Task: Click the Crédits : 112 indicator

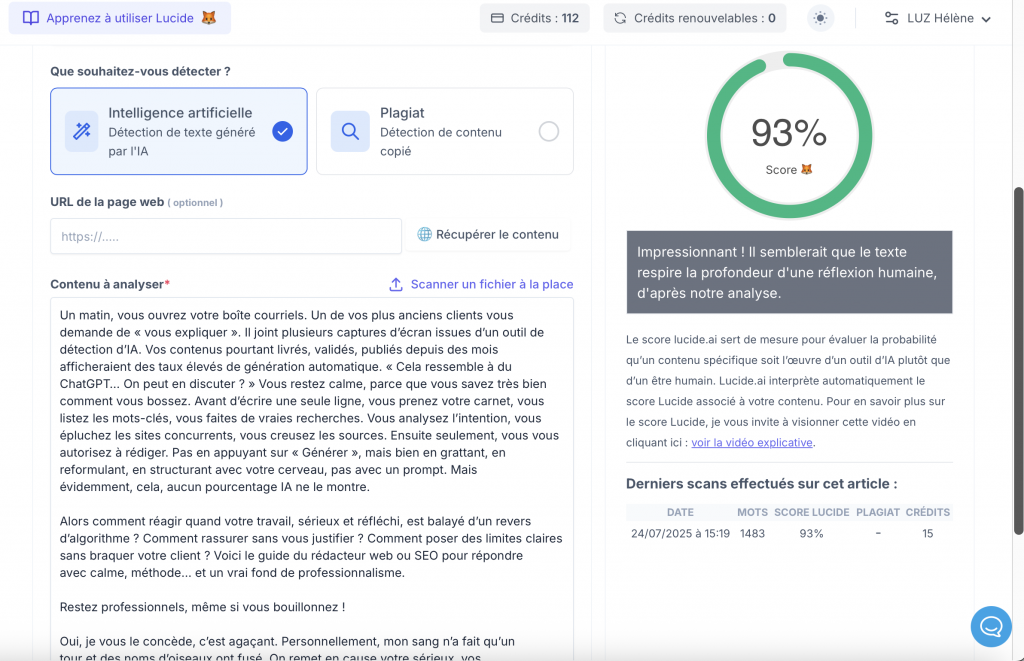Action: pos(535,18)
